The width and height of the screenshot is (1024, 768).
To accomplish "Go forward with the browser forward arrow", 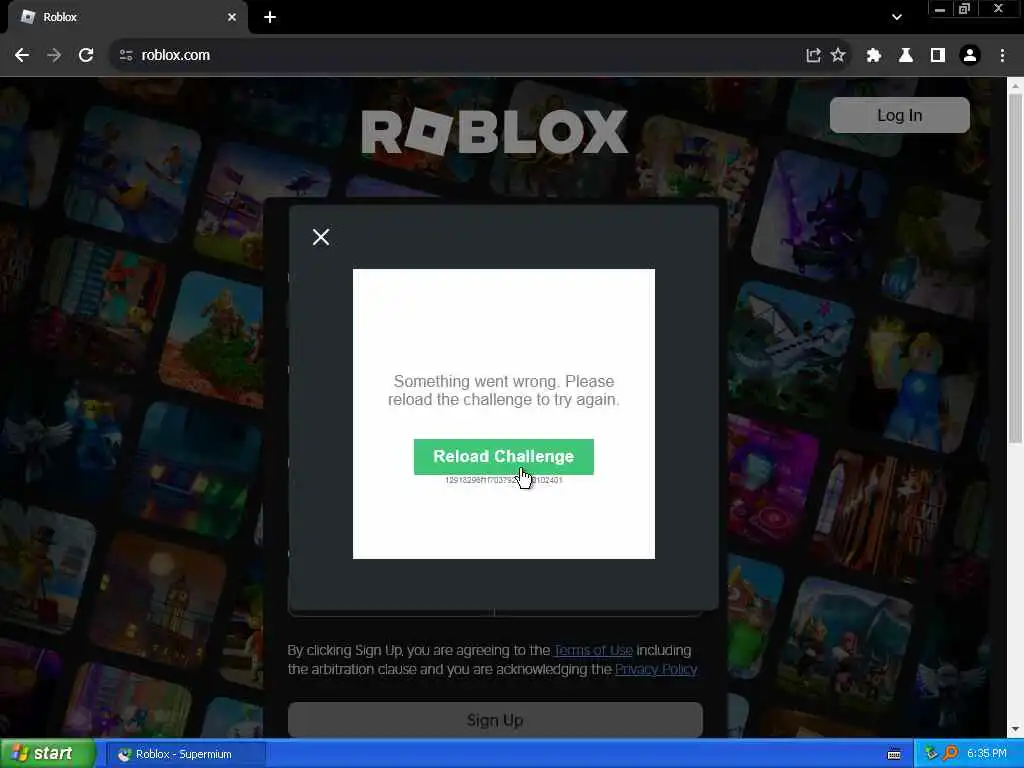I will (54, 56).
